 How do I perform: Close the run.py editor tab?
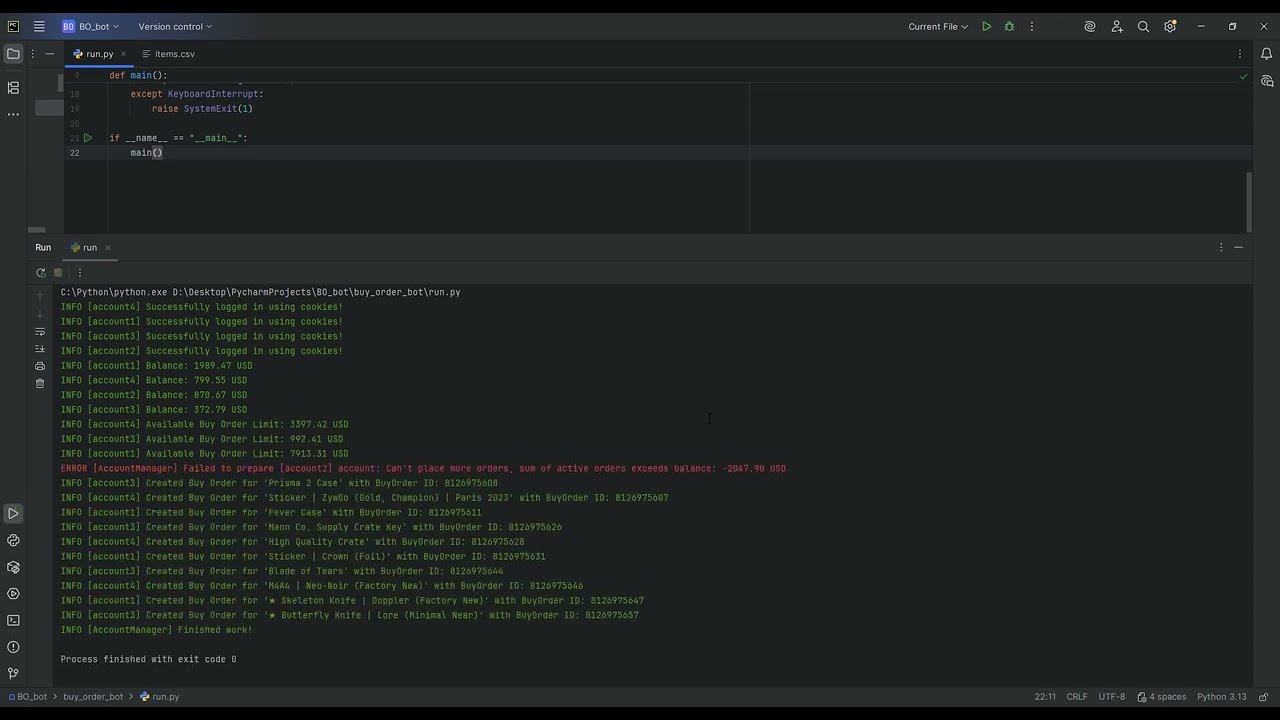click(124, 54)
